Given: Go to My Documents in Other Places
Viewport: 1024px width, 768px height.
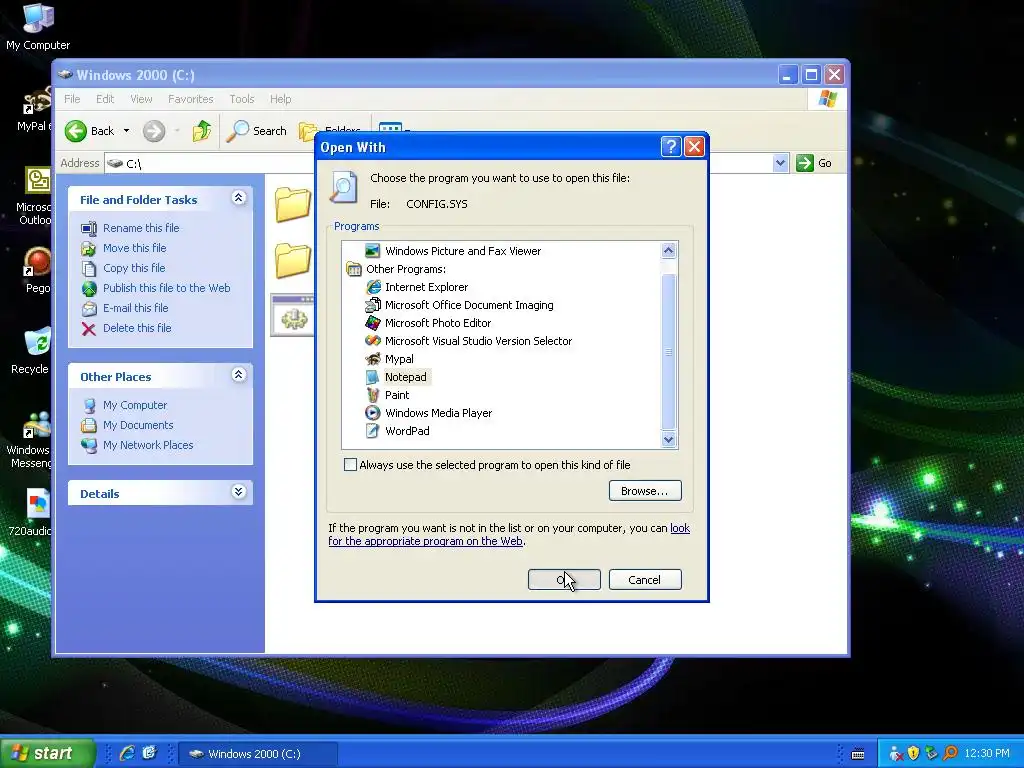Looking at the screenshot, I should 138,425.
